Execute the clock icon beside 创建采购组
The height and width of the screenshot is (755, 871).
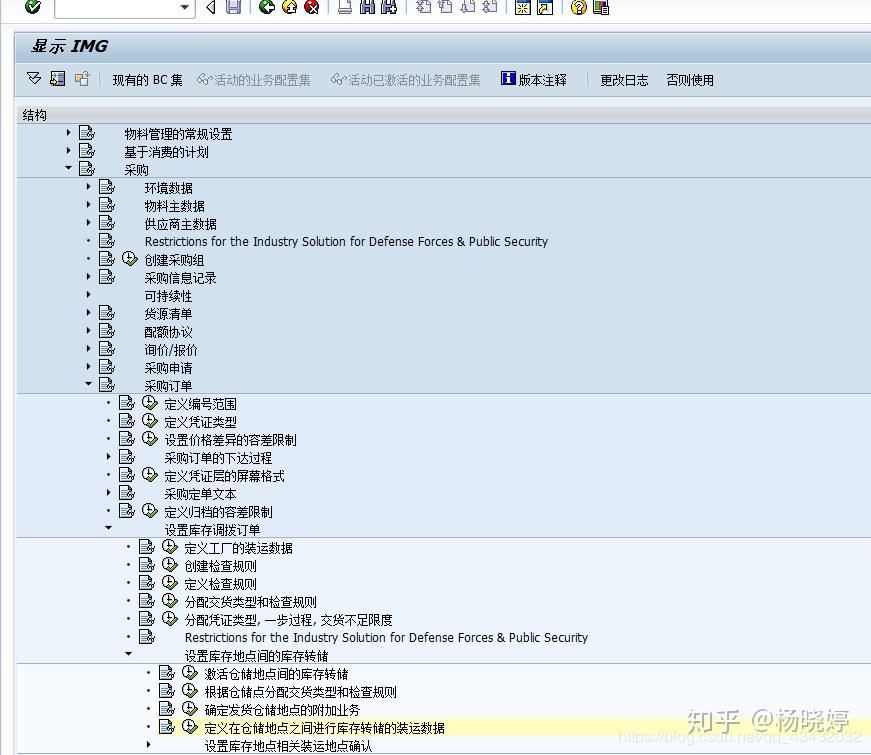pyautogui.click(x=130, y=259)
